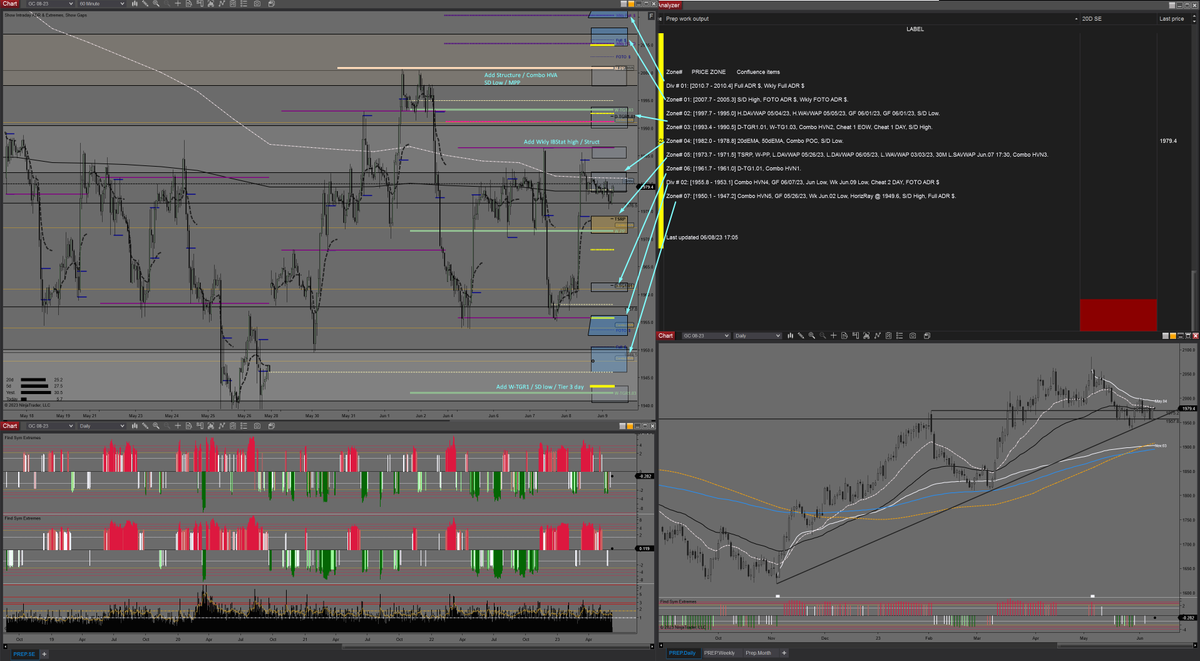Click the orange link square in 60 Minute chart
The height and width of the screenshot is (661, 1200).
[x=631, y=4]
